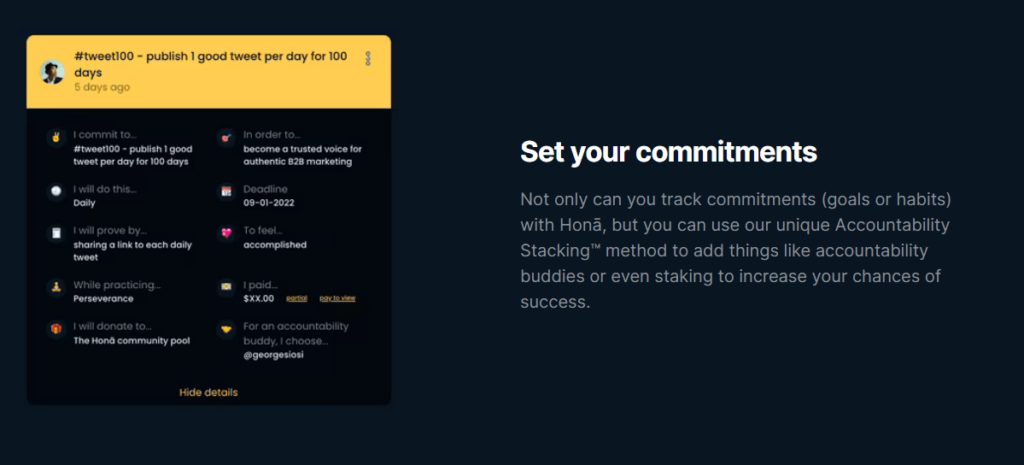The width and height of the screenshot is (1024, 465).
Task: Click the 'I commit to' victory hand icon
Action: coord(55,135)
